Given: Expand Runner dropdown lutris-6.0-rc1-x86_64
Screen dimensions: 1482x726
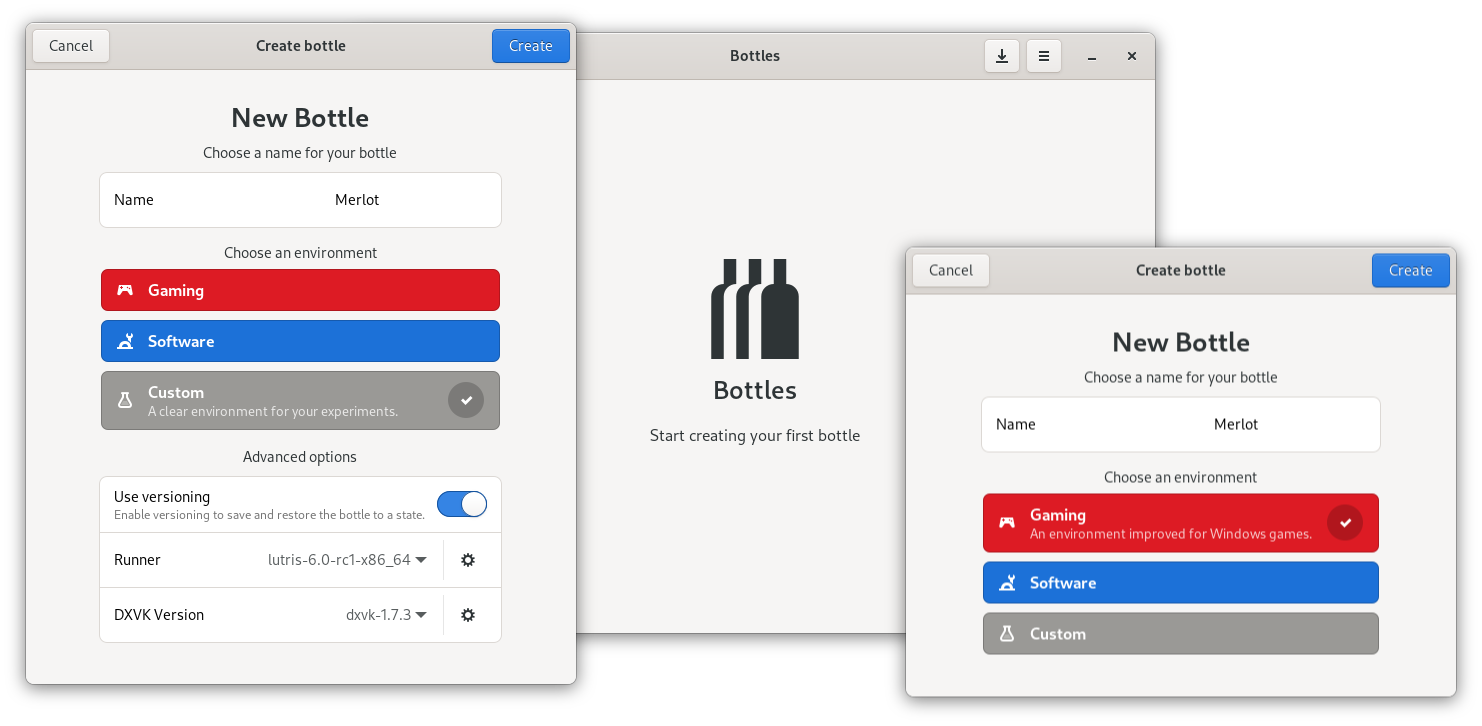Looking at the screenshot, I should point(348,560).
